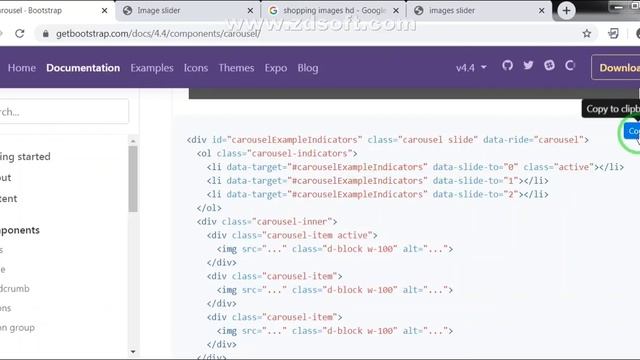
Task: Click the closing </ol> tag line
Action: pyautogui.click(x=209, y=208)
